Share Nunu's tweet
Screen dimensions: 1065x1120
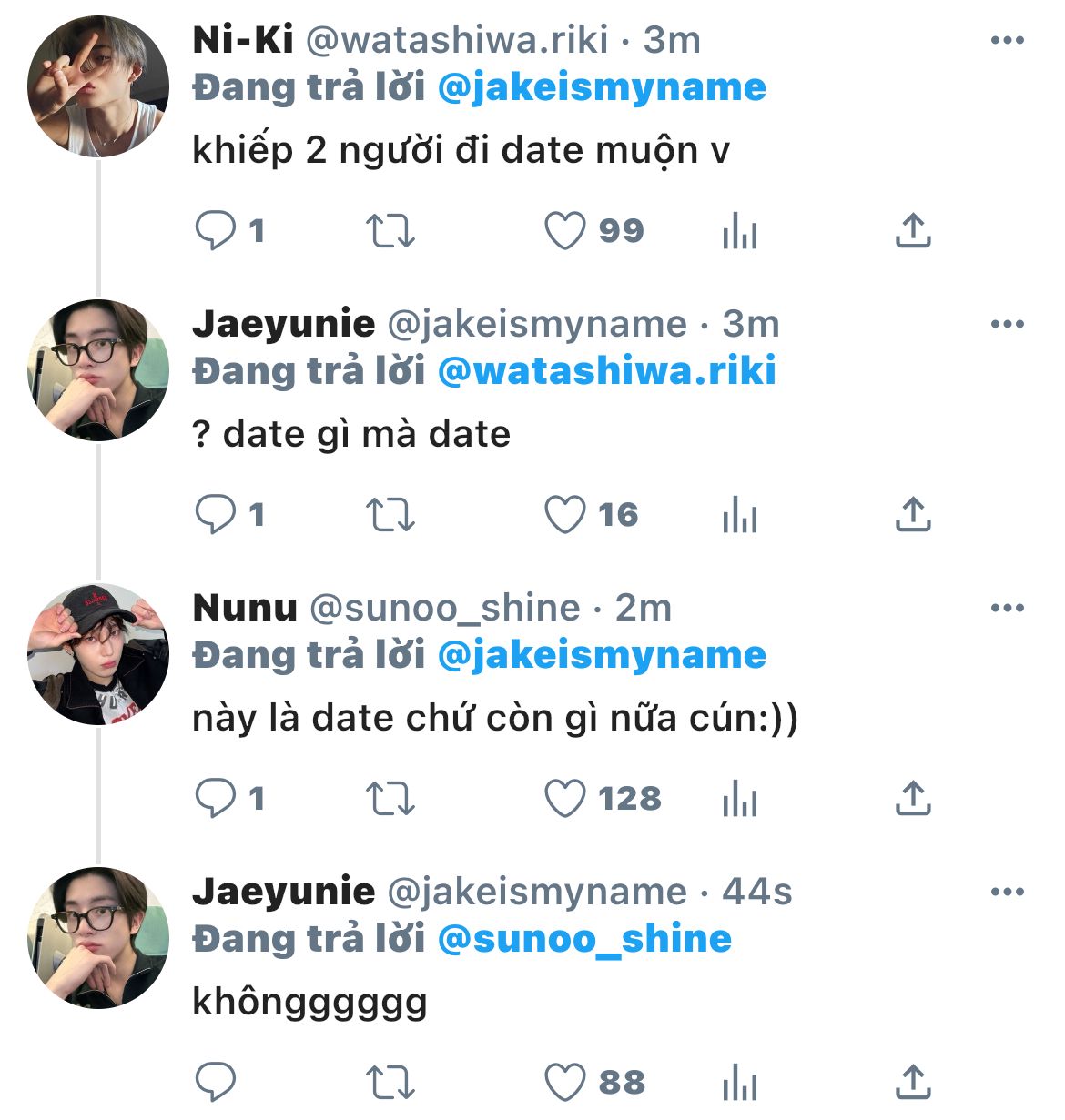pyautogui.click(x=913, y=799)
